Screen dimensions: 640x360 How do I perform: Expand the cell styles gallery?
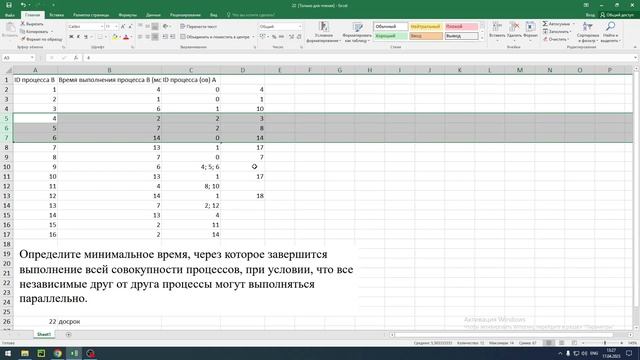(x=482, y=38)
